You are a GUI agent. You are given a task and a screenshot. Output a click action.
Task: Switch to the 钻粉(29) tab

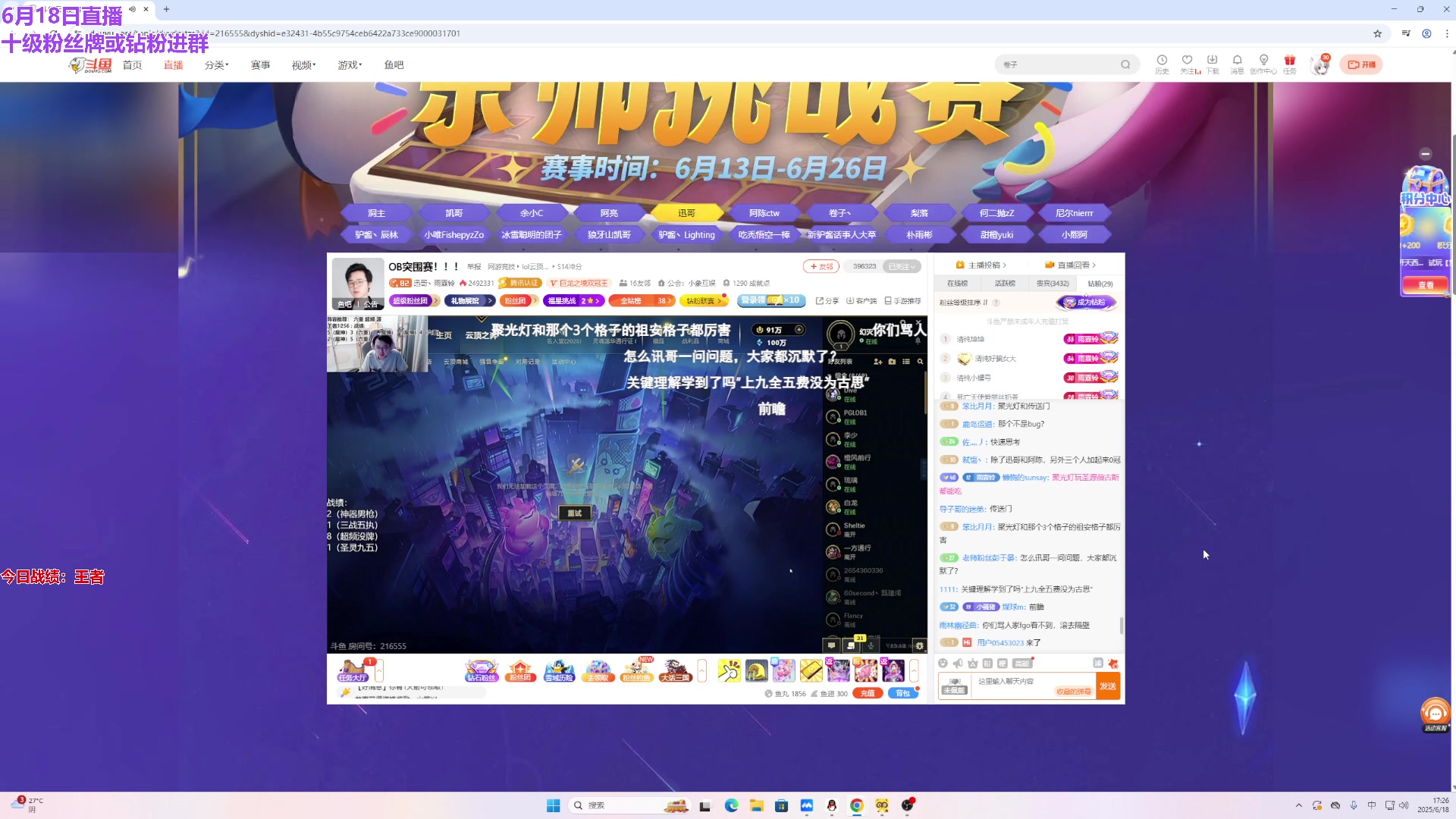pos(1100,284)
